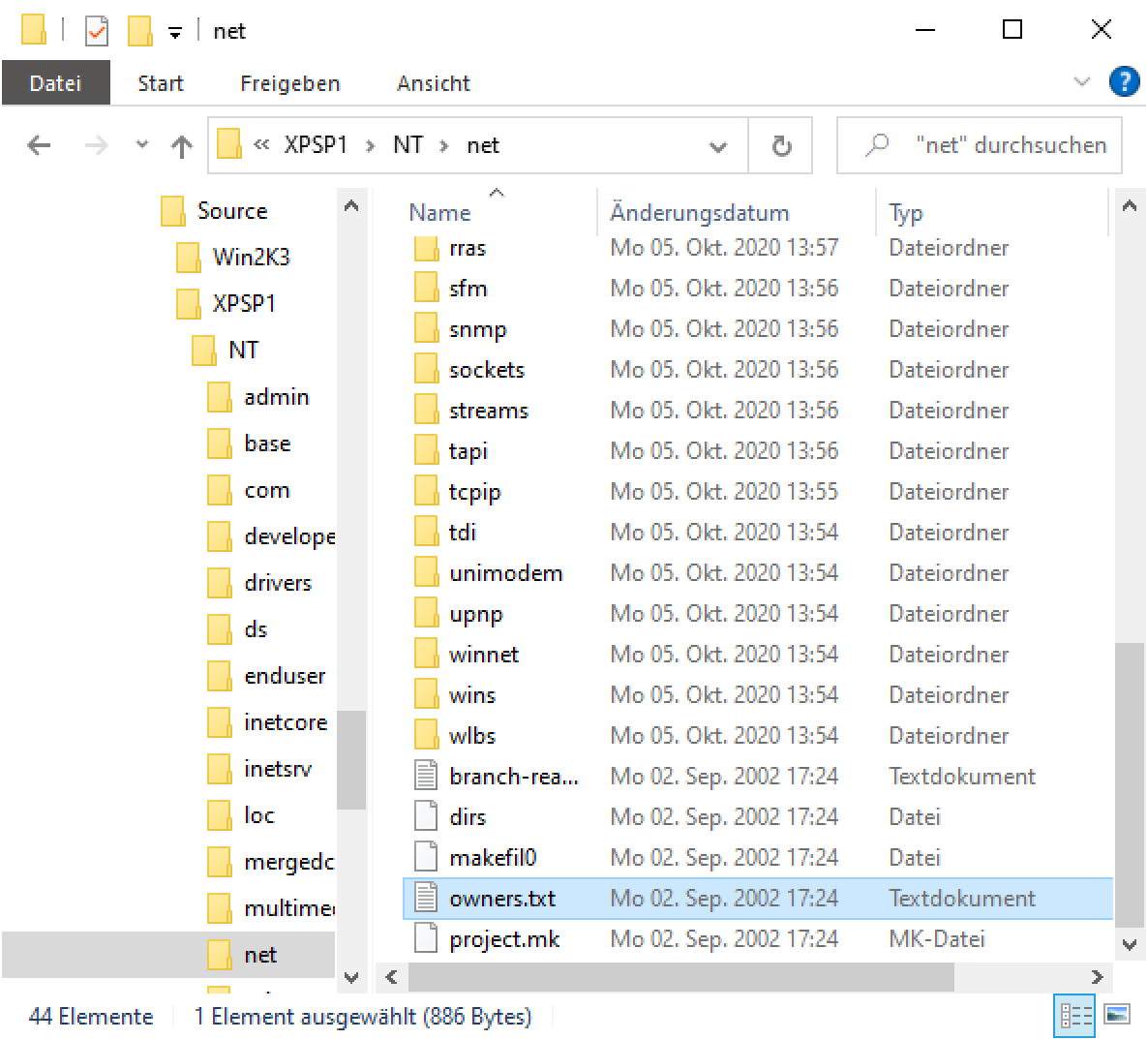
Task: Go forward with the right arrow
Action: coord(96,145)
